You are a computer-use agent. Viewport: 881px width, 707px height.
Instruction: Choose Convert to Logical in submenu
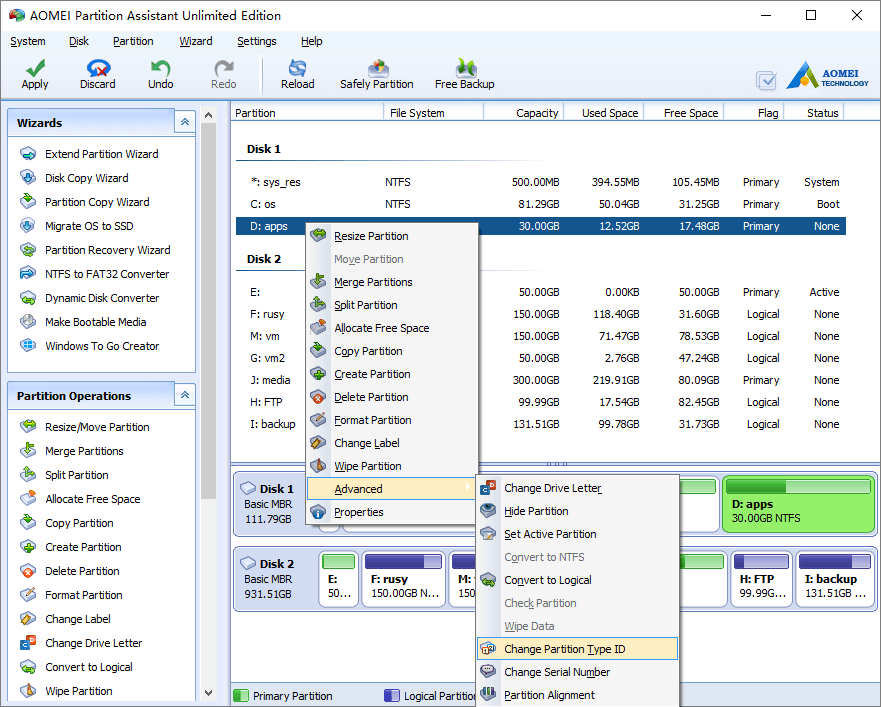click(x=577, y=580)
